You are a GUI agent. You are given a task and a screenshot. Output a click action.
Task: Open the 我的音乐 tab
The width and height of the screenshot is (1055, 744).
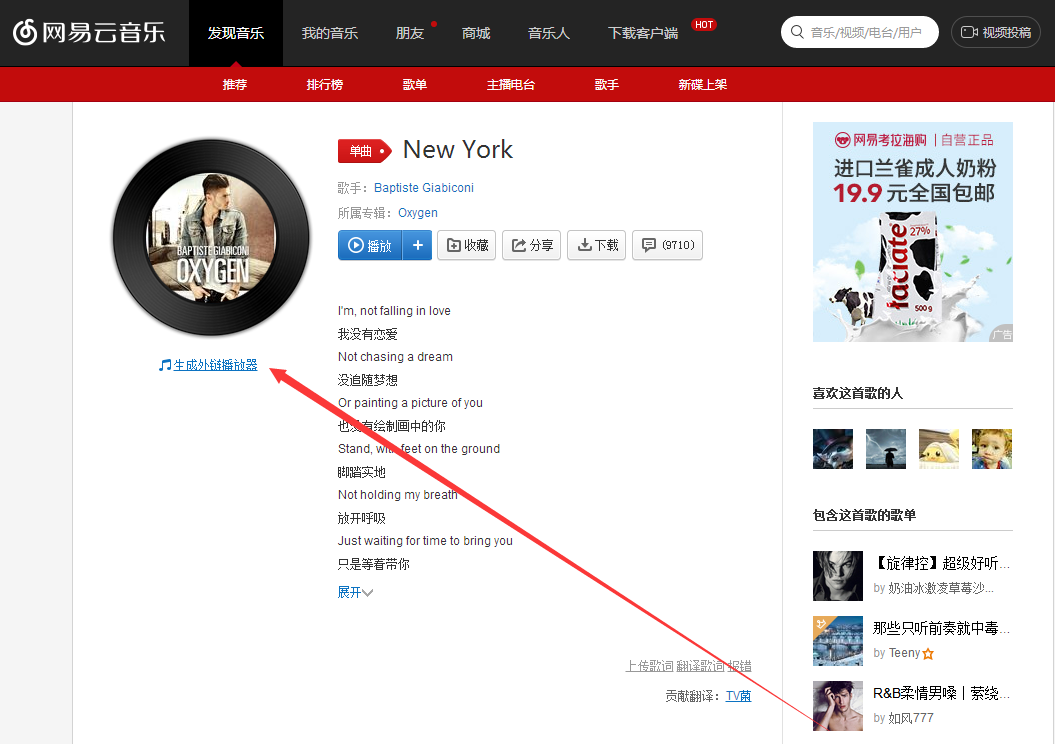pos(330,33)
